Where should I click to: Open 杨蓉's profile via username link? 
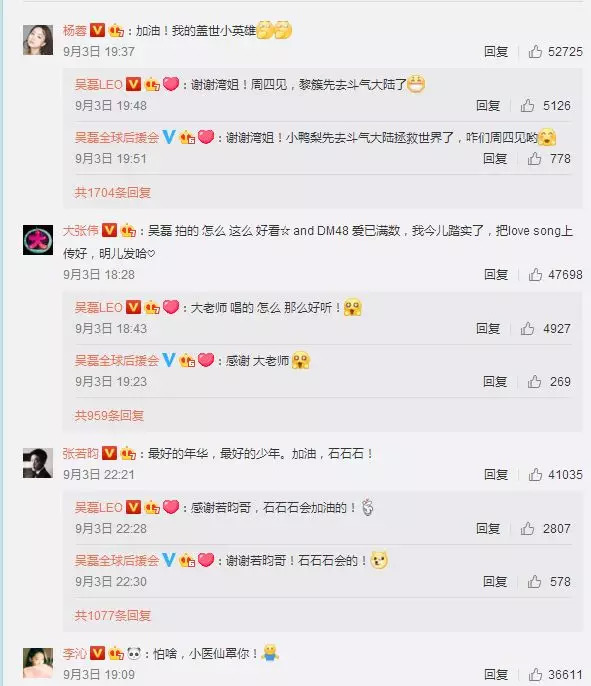(75, 31)
